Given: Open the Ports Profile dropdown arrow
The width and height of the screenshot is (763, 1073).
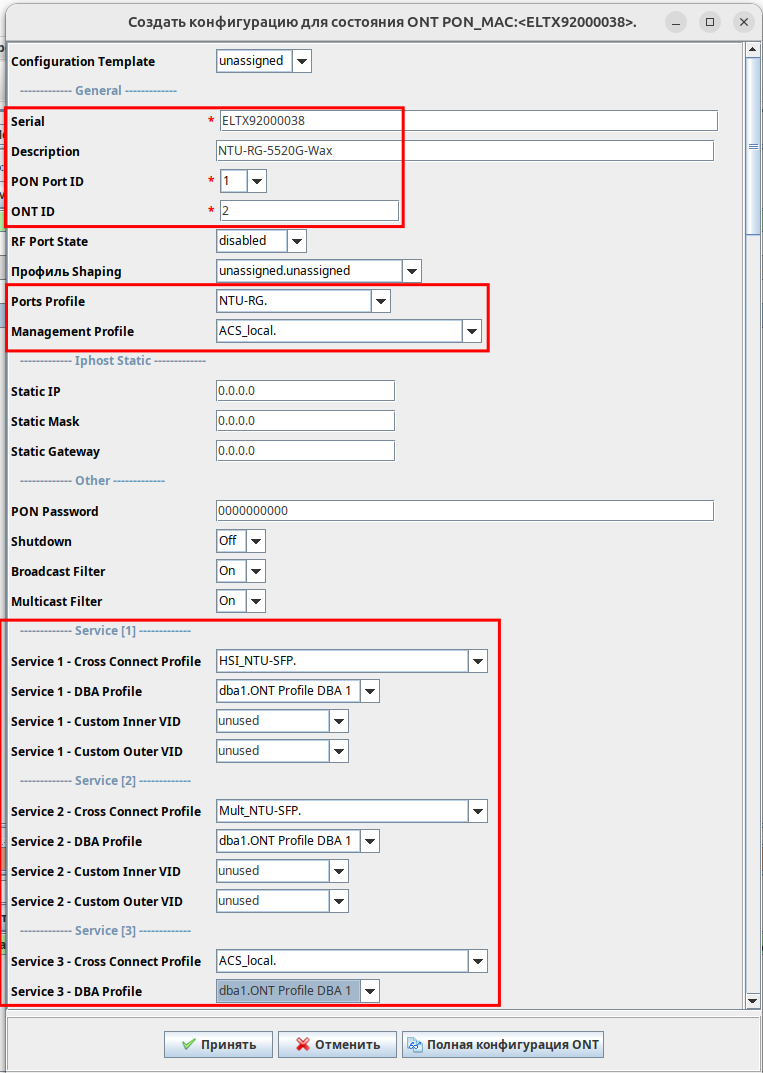Looking at the screenshot, I should [381, 301].
